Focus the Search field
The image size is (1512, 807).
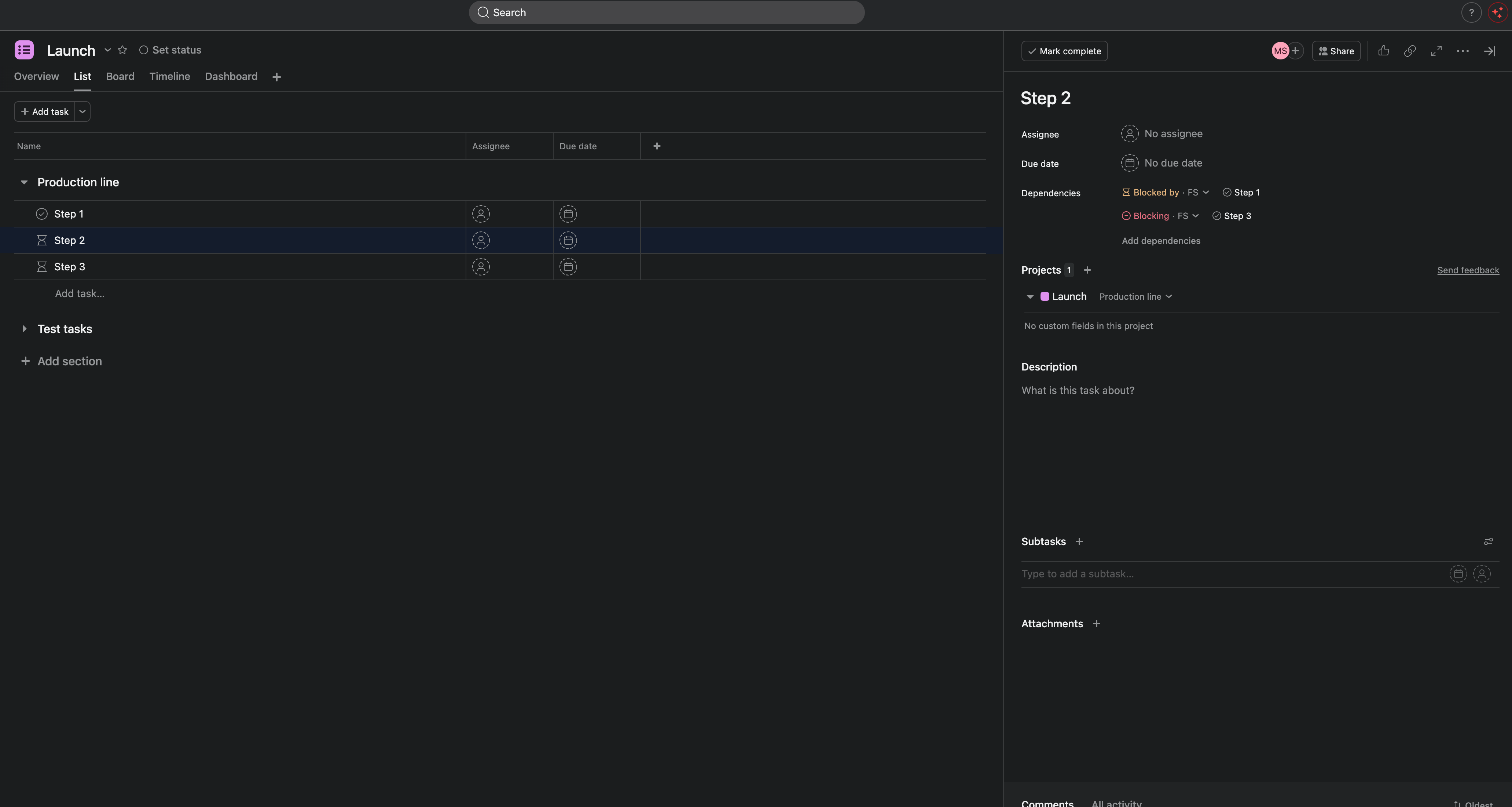(667, 12)
